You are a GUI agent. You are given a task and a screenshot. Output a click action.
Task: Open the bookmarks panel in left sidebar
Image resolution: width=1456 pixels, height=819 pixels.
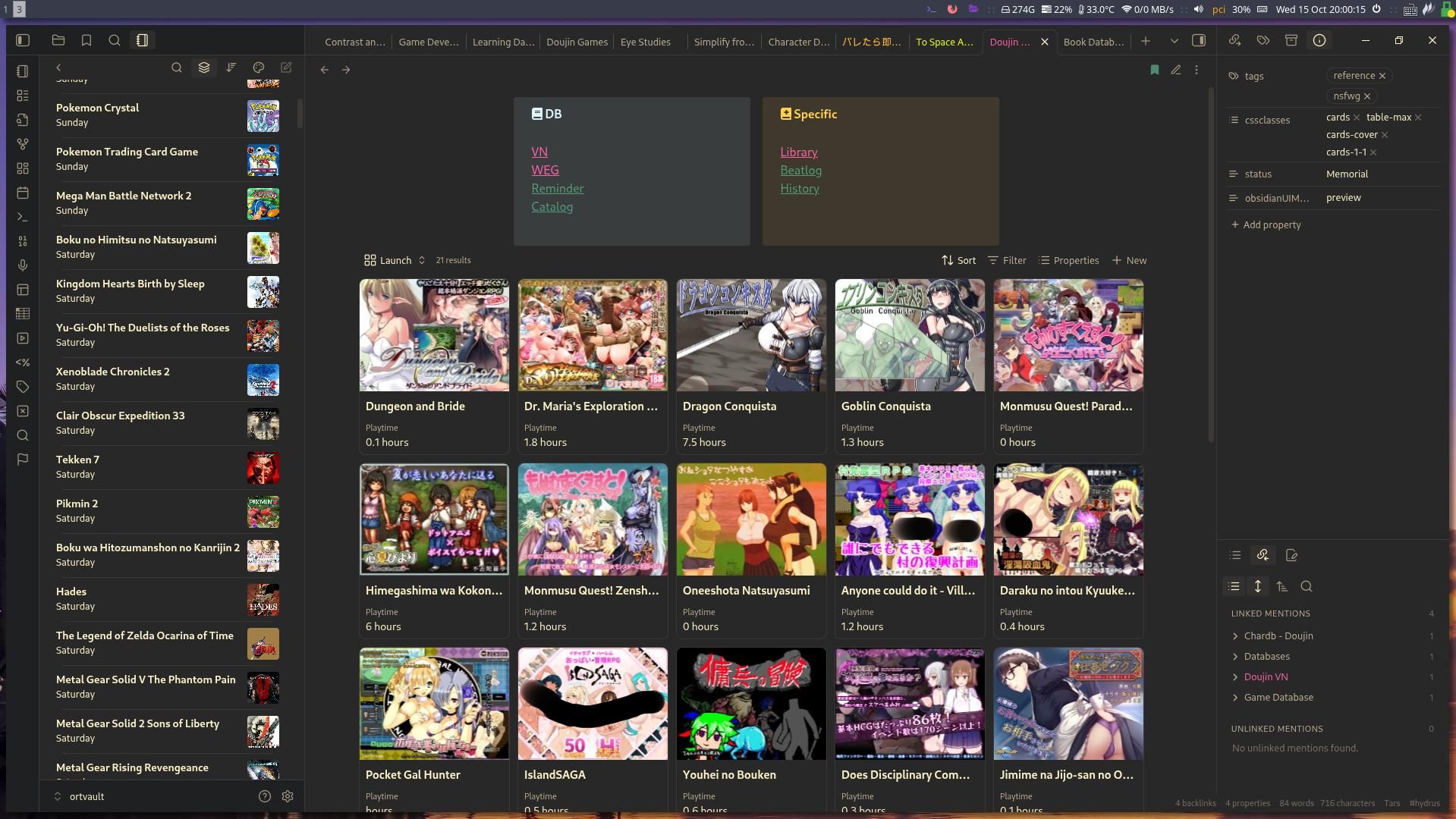[x=86, y=40]
